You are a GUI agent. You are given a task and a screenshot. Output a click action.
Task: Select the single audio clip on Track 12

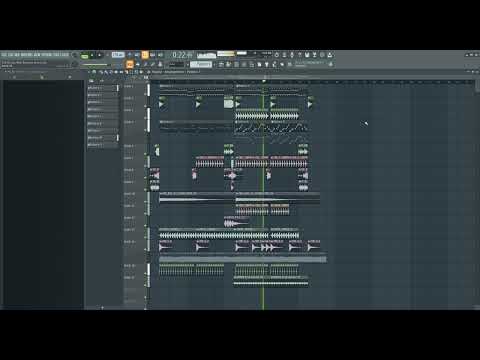236,221
